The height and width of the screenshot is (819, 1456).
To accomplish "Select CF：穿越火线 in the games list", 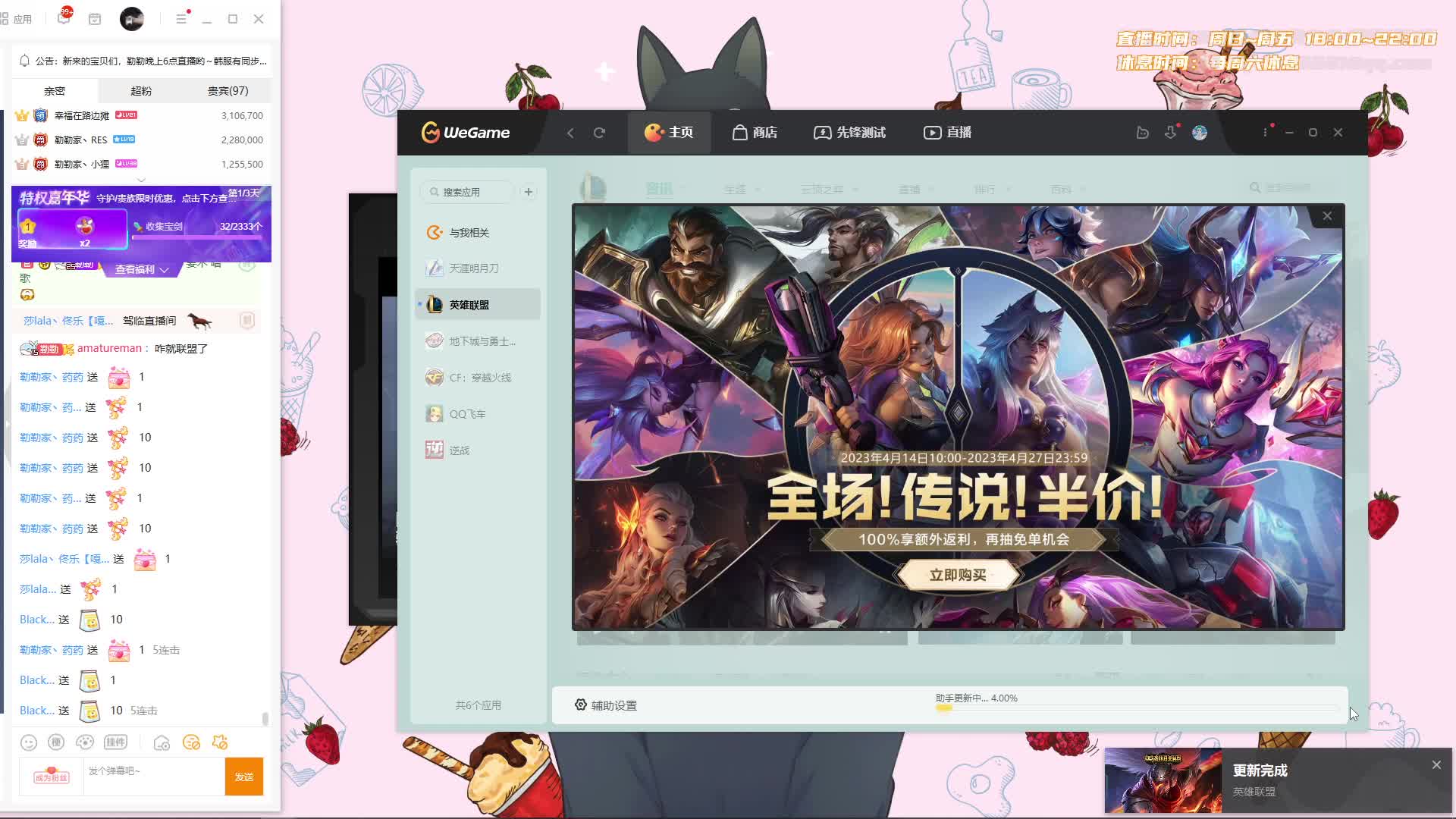I will [477, 378].
